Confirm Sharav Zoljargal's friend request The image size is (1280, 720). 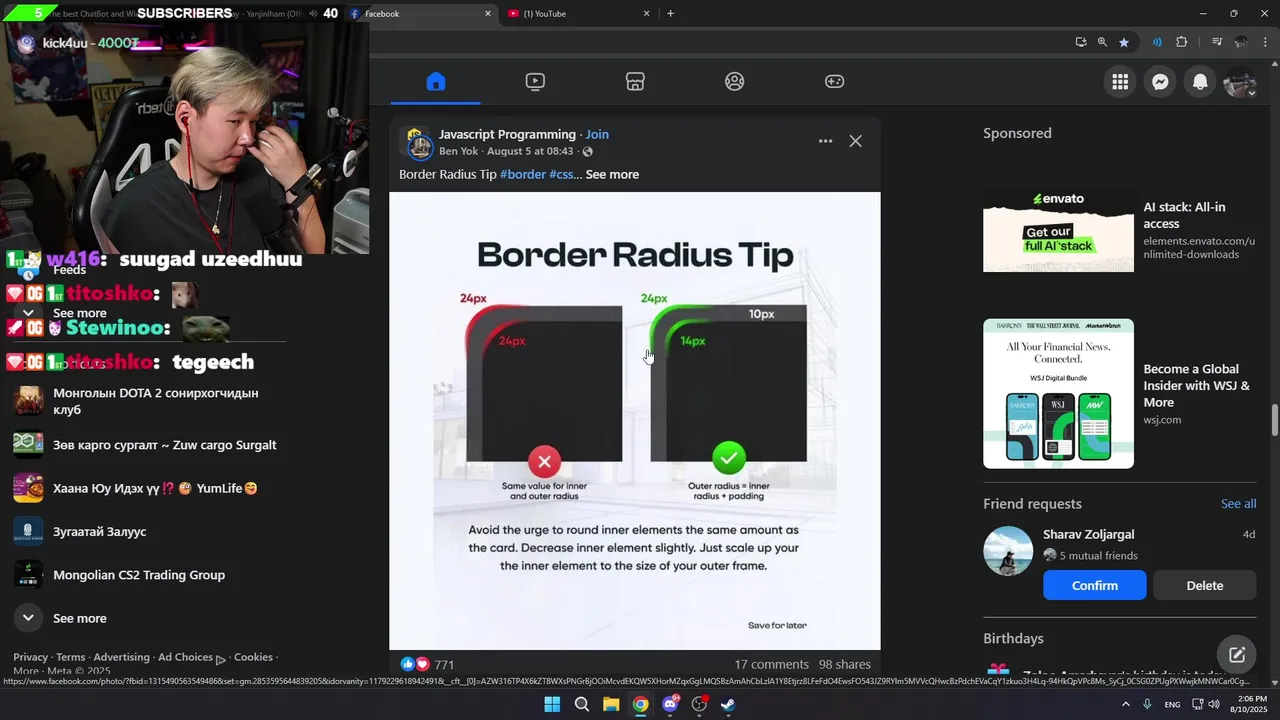[1095, 585]
